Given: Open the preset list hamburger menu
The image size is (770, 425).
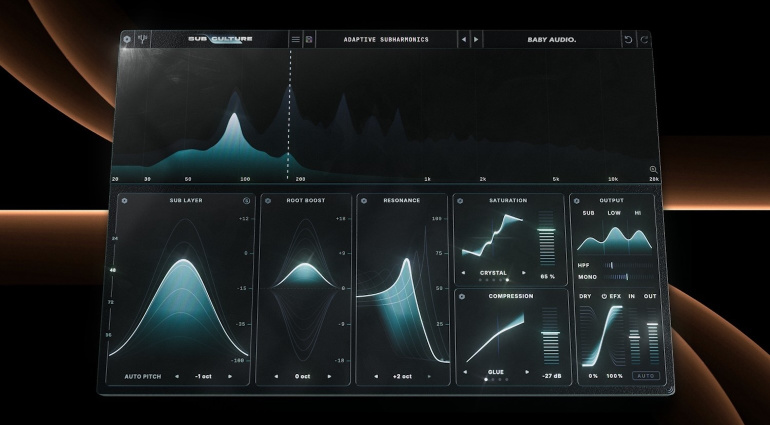Looking at the screenshot, I should pos(296,39).
